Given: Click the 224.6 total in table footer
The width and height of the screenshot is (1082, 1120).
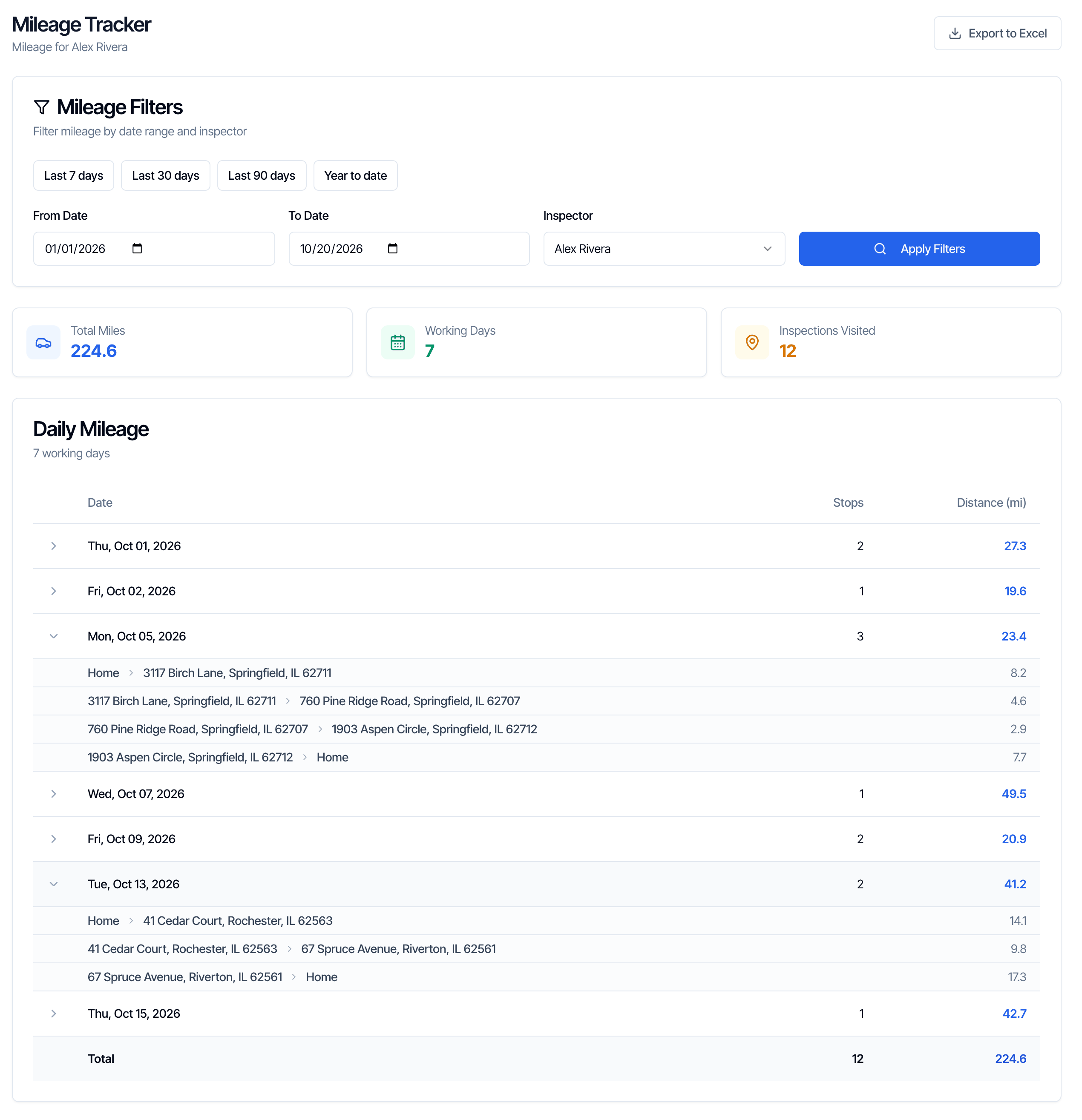Looking at the screenshot, I should click(x=1010, y=1058).
